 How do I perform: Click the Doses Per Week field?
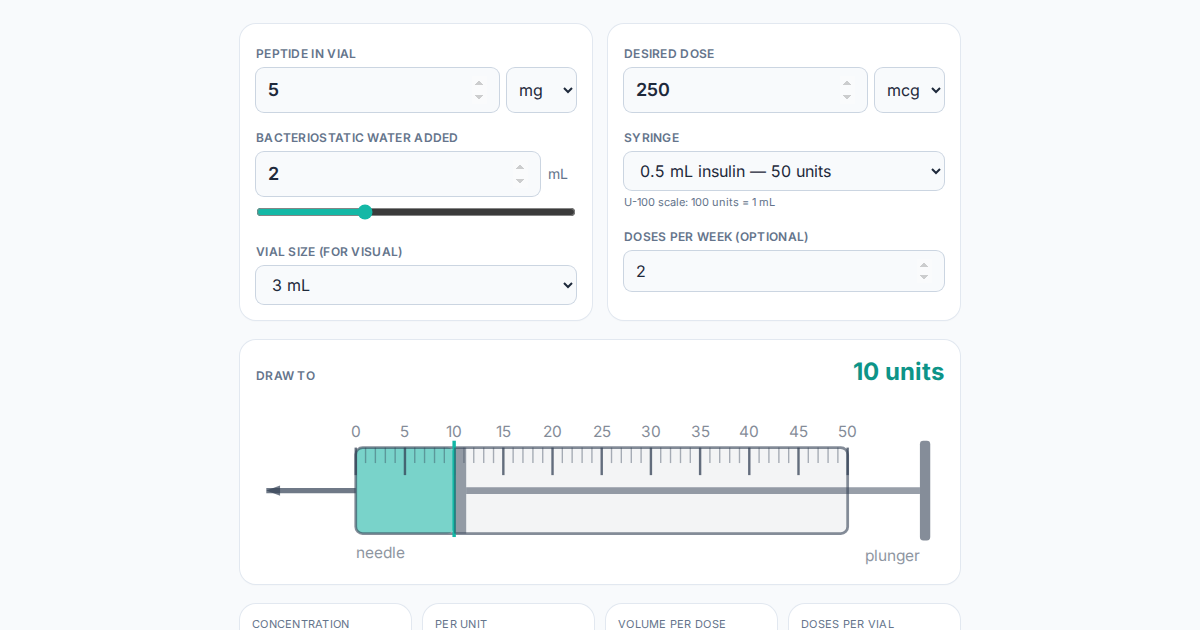click(784, 271)
